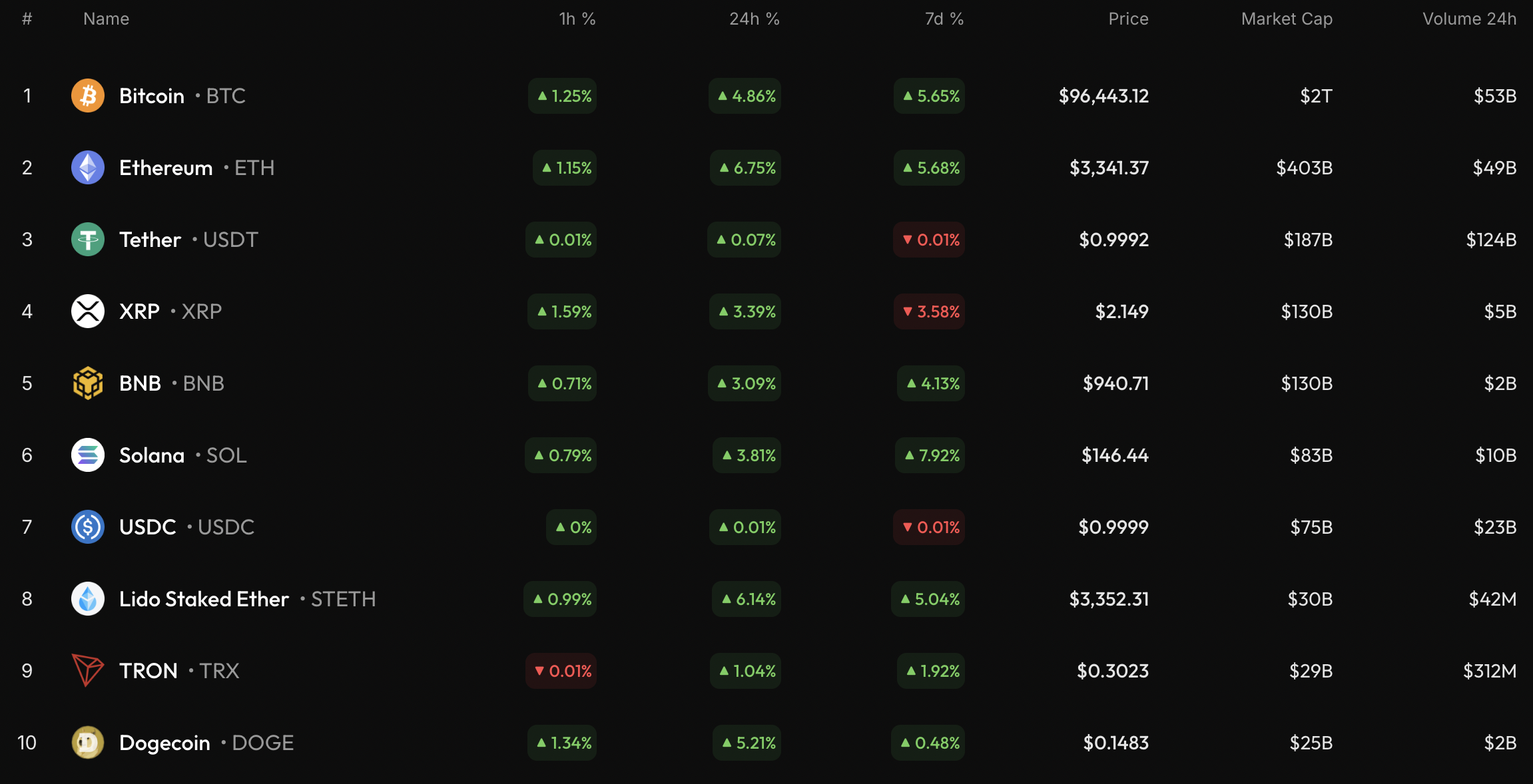Screen dimensions: 1533x784
Task: Click the BNB logo icon
Action: tap(88, 383)
